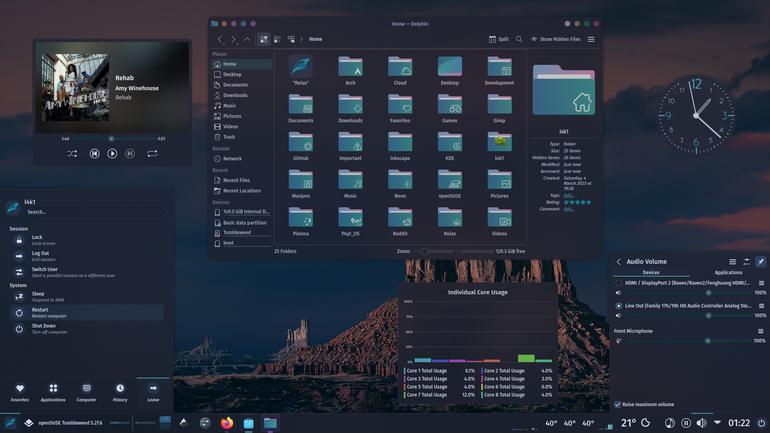The image size is (770, 433).
Task: Click Lock screen session entry
Action: 86,240
